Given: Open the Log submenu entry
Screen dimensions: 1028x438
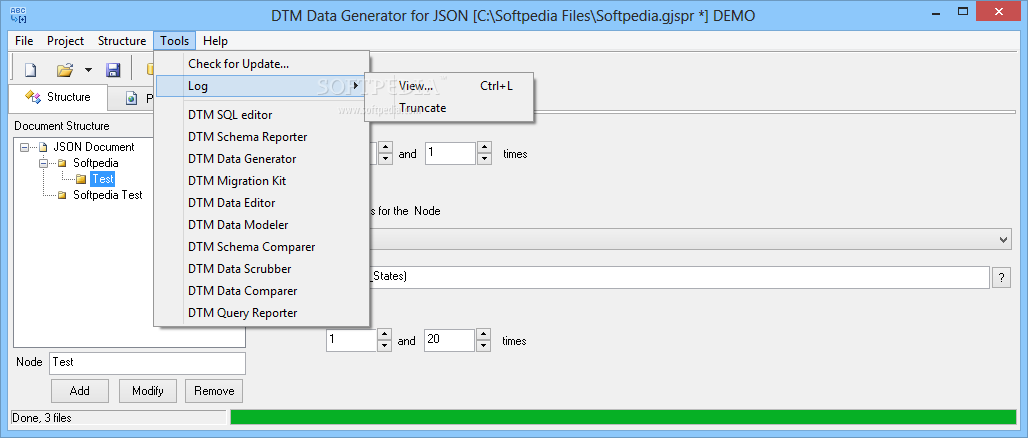Looking at the screenshot, I should 261,86.
